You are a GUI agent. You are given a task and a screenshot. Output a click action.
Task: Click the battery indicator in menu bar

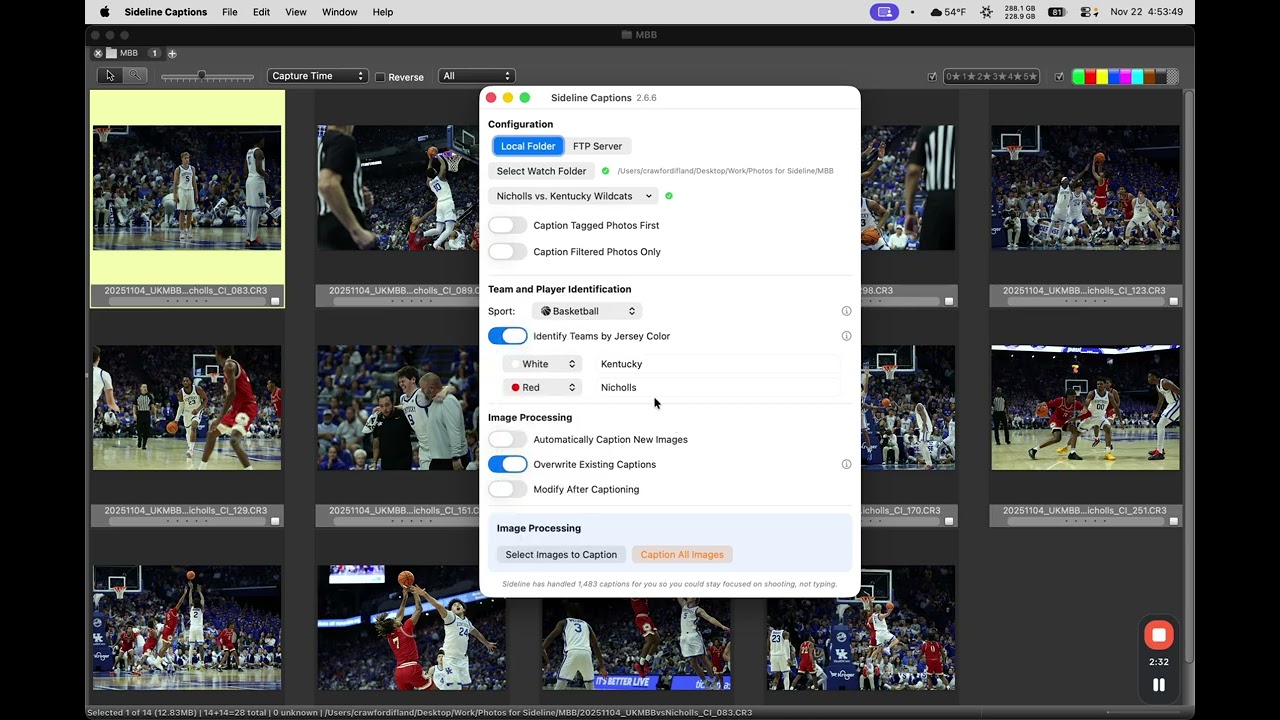pos(1057,12)
